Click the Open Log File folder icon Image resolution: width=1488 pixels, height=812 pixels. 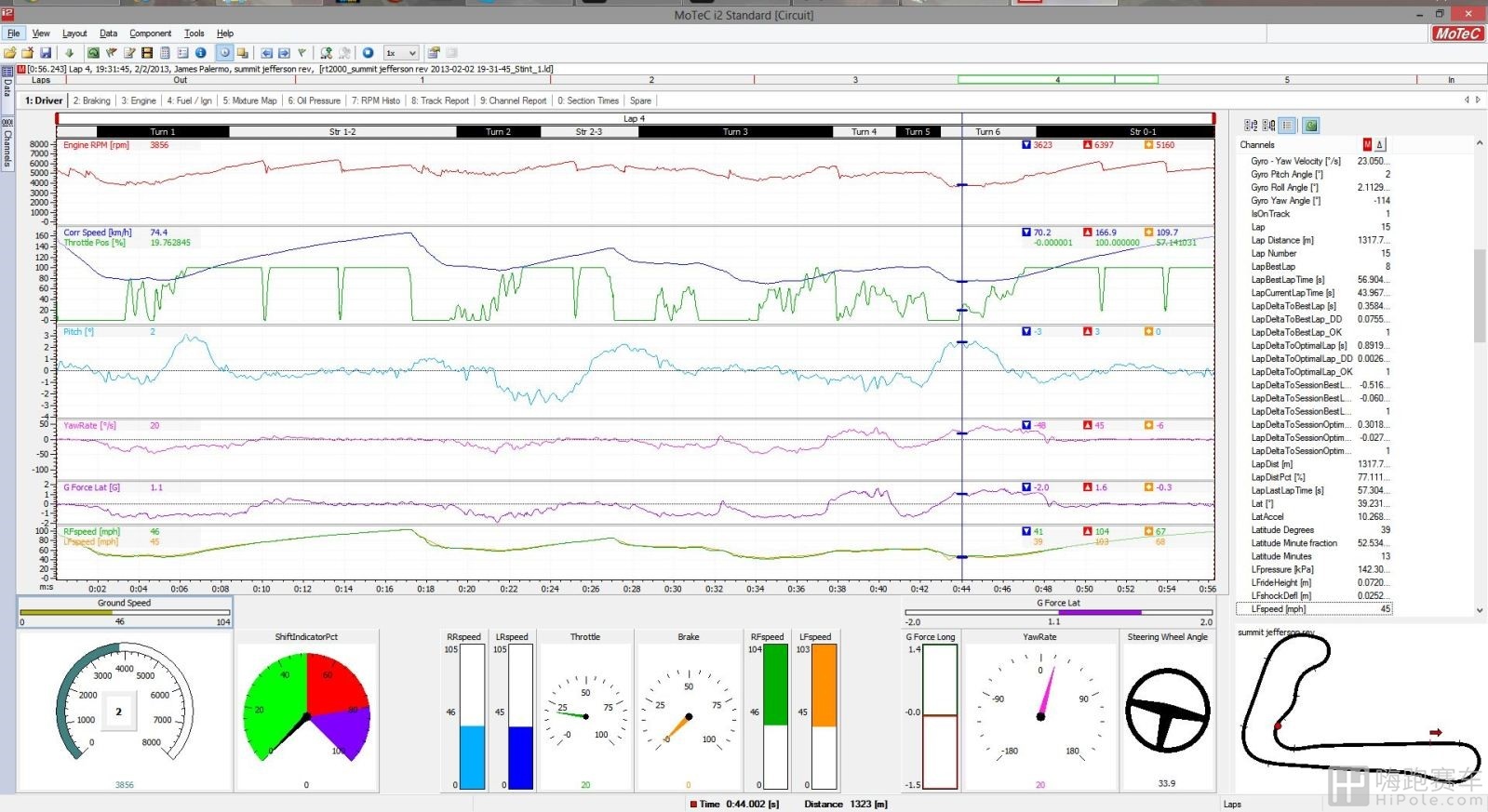(10, 53)
